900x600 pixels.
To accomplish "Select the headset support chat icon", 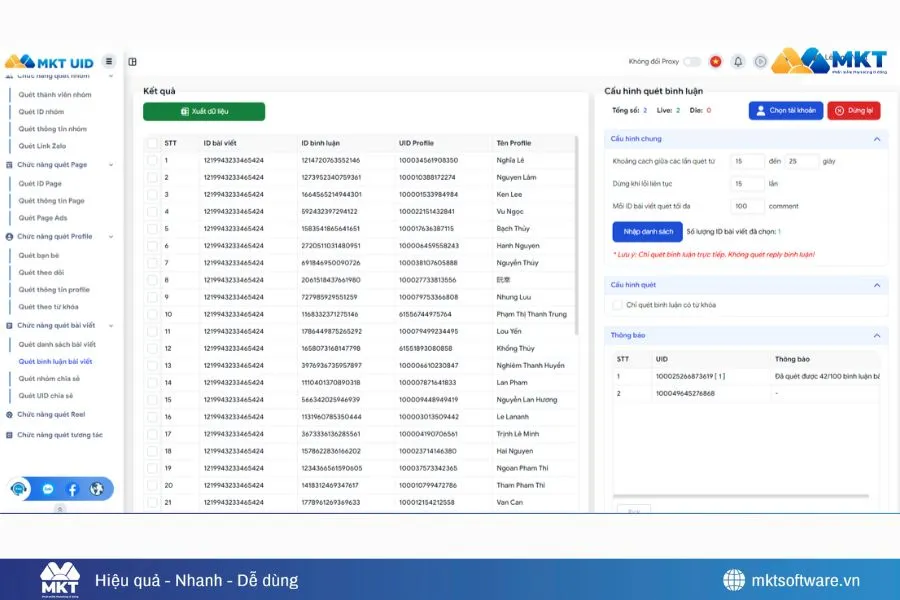I will click(x=19, y=489).
